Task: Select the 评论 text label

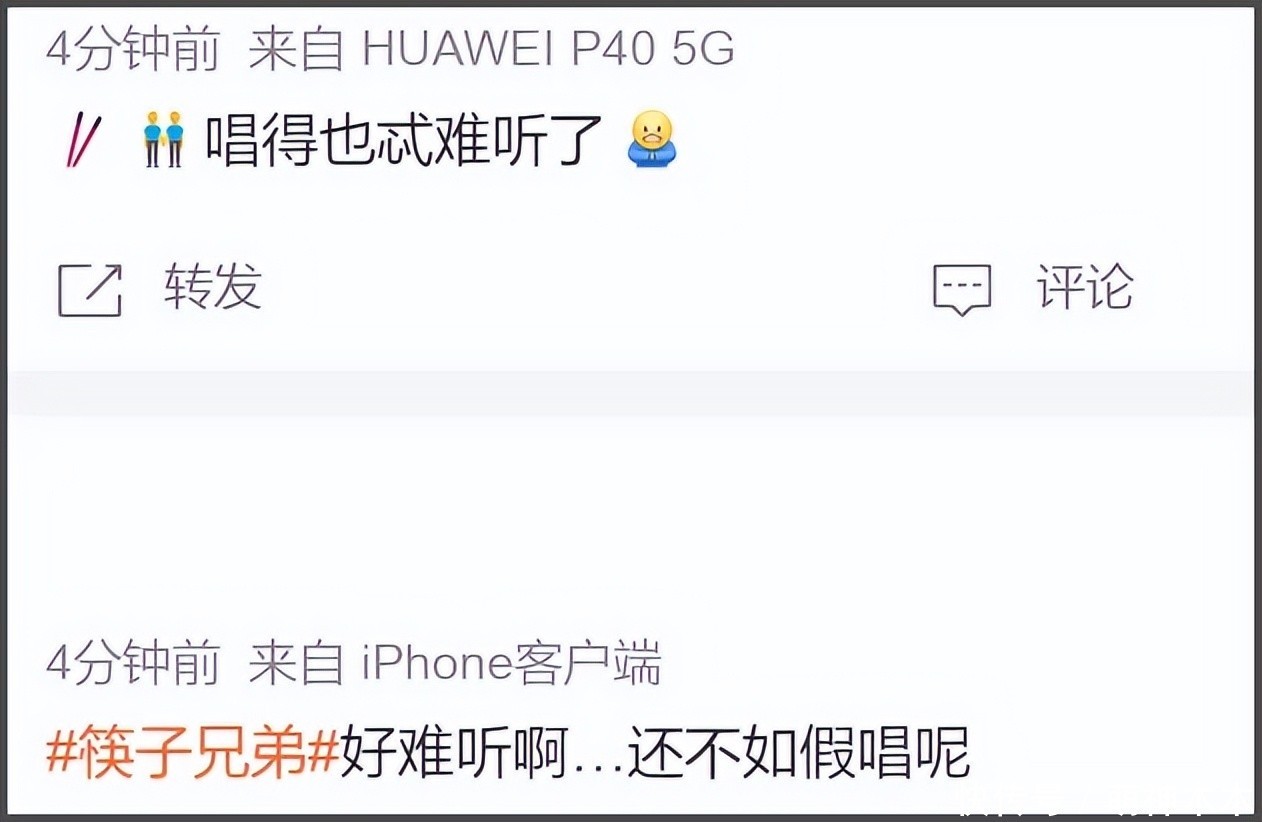Action: 1085,288
